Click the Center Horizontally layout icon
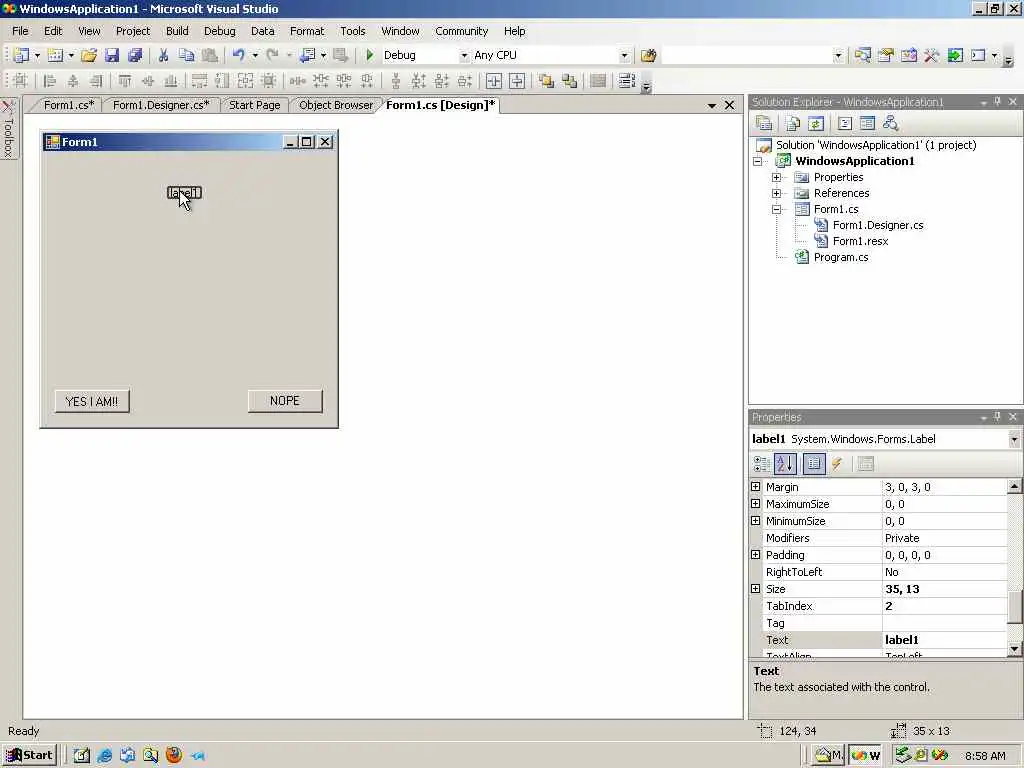The height and width of the screenshot is (768, 1024). pyautogui.click(x=494, y=81)
